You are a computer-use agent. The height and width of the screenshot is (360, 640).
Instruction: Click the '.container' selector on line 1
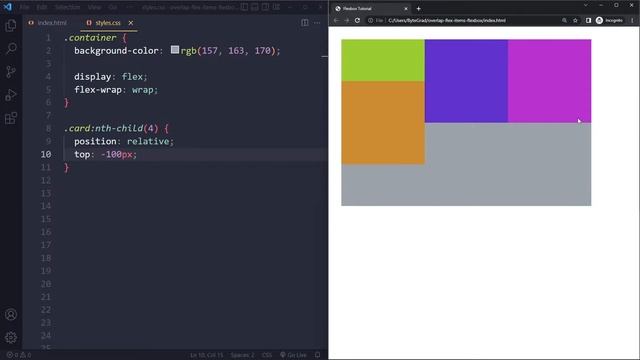click(90, 38)
